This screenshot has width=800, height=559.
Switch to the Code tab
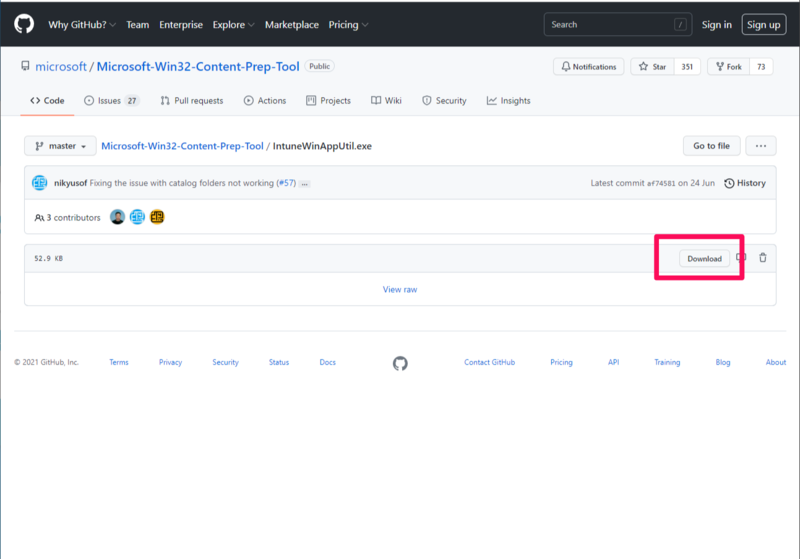pyautogui.click(x=47, y=100)
